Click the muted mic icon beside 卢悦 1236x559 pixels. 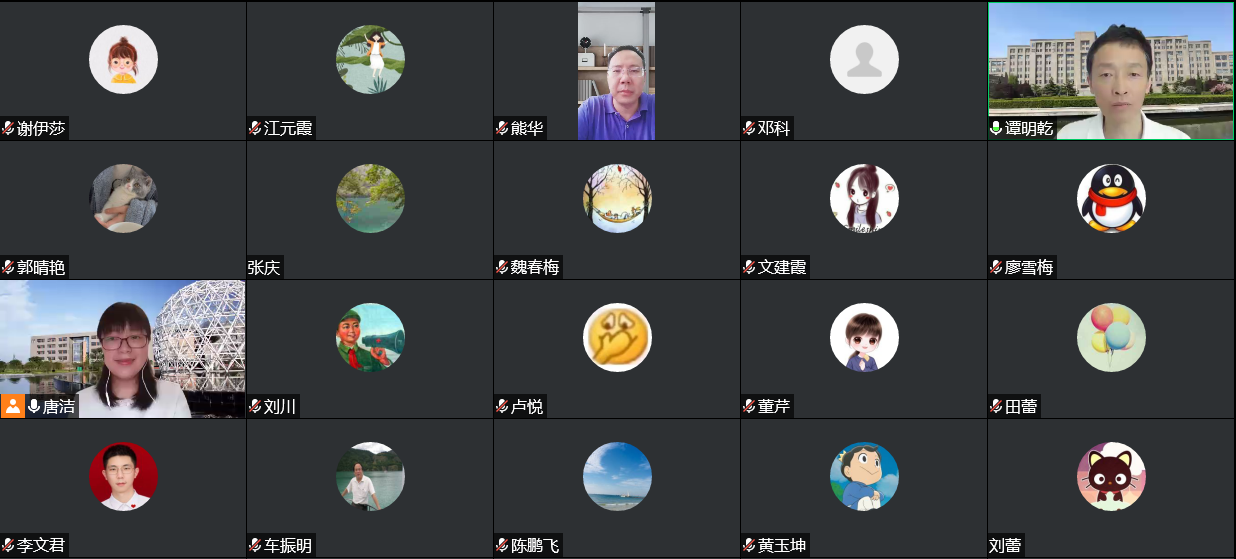(x=502, y=406)
